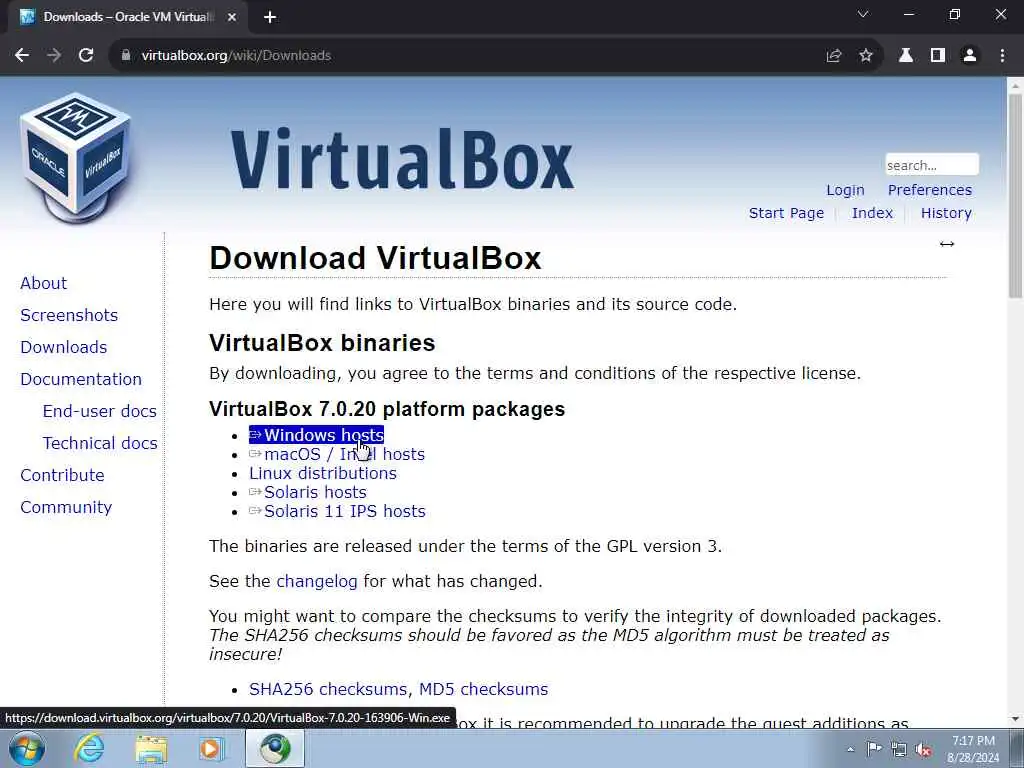The height and width of the screenshot is (768, 1024).
Task: Click the padlock site info icon
Action: (126, 56)
